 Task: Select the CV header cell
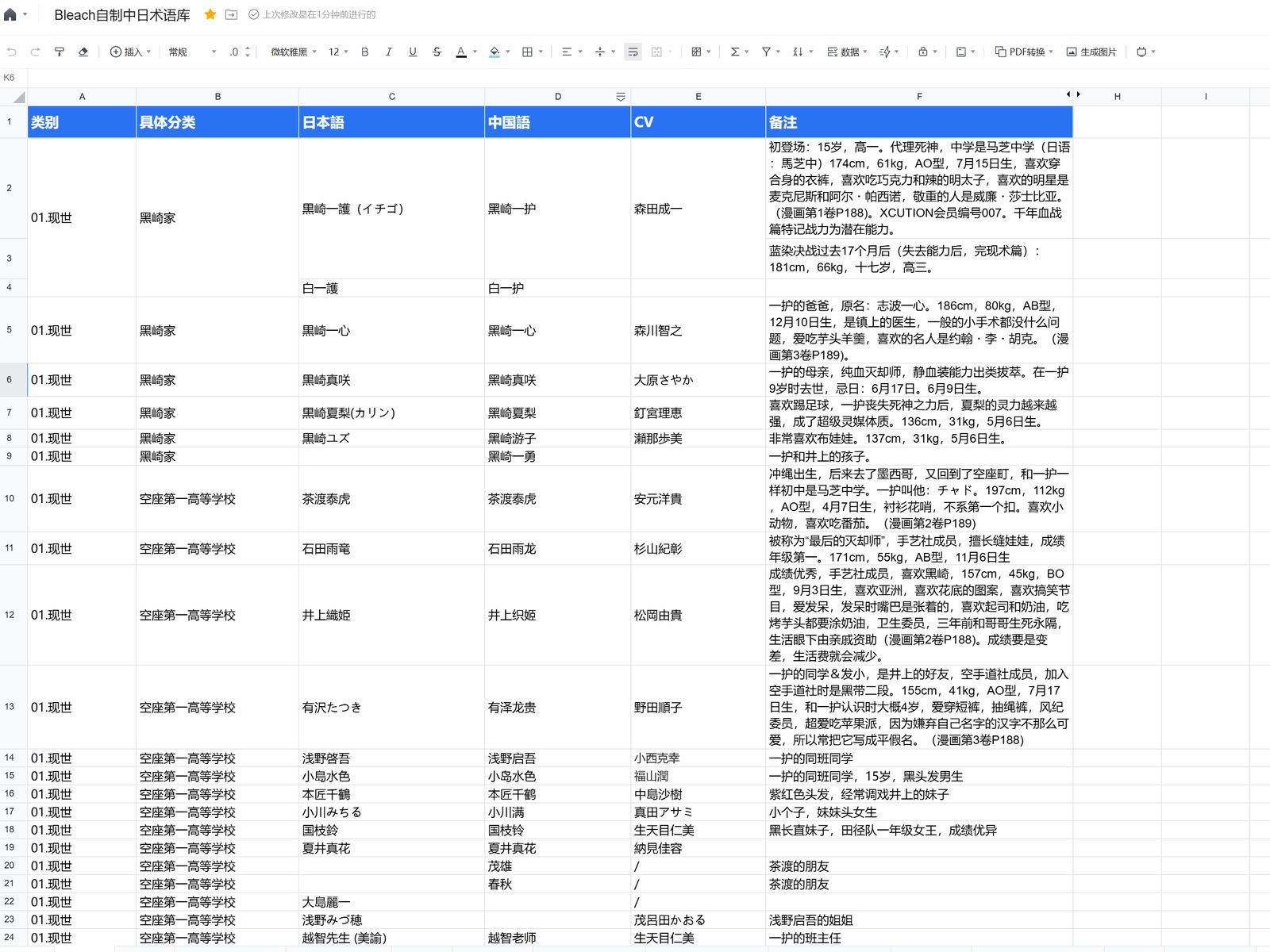tap(698, 122)
